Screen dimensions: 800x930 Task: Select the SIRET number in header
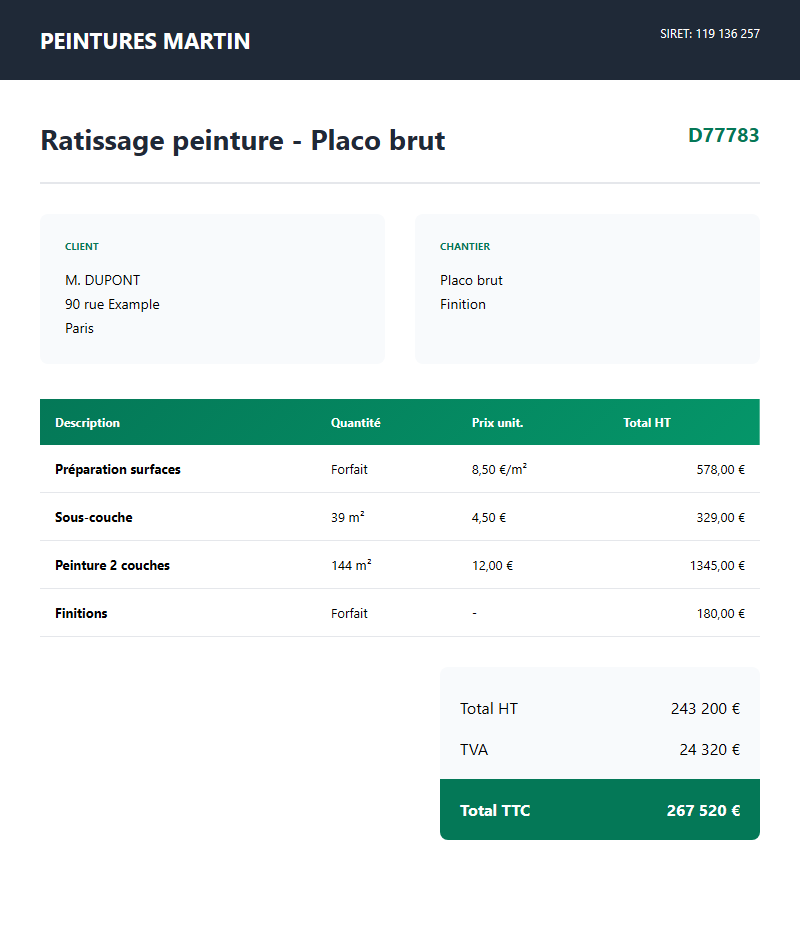[709, 34]
